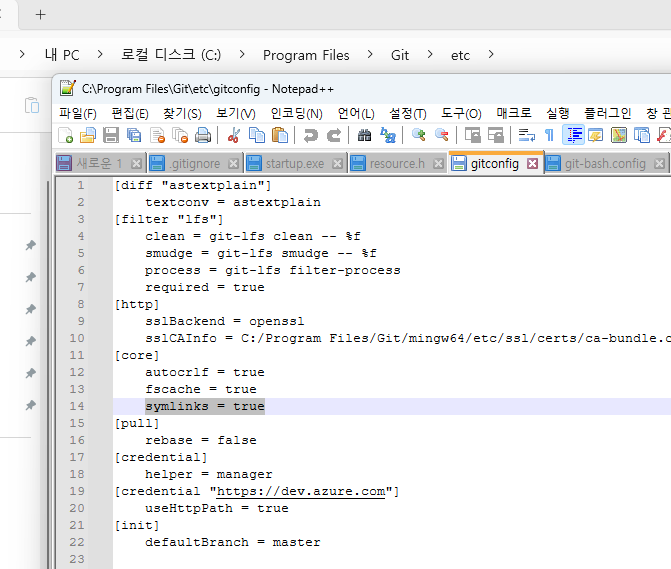Toggle the Word wrap icon
Image resolution: width=671 pixels, height=569 pixels.
click(526, 136)
